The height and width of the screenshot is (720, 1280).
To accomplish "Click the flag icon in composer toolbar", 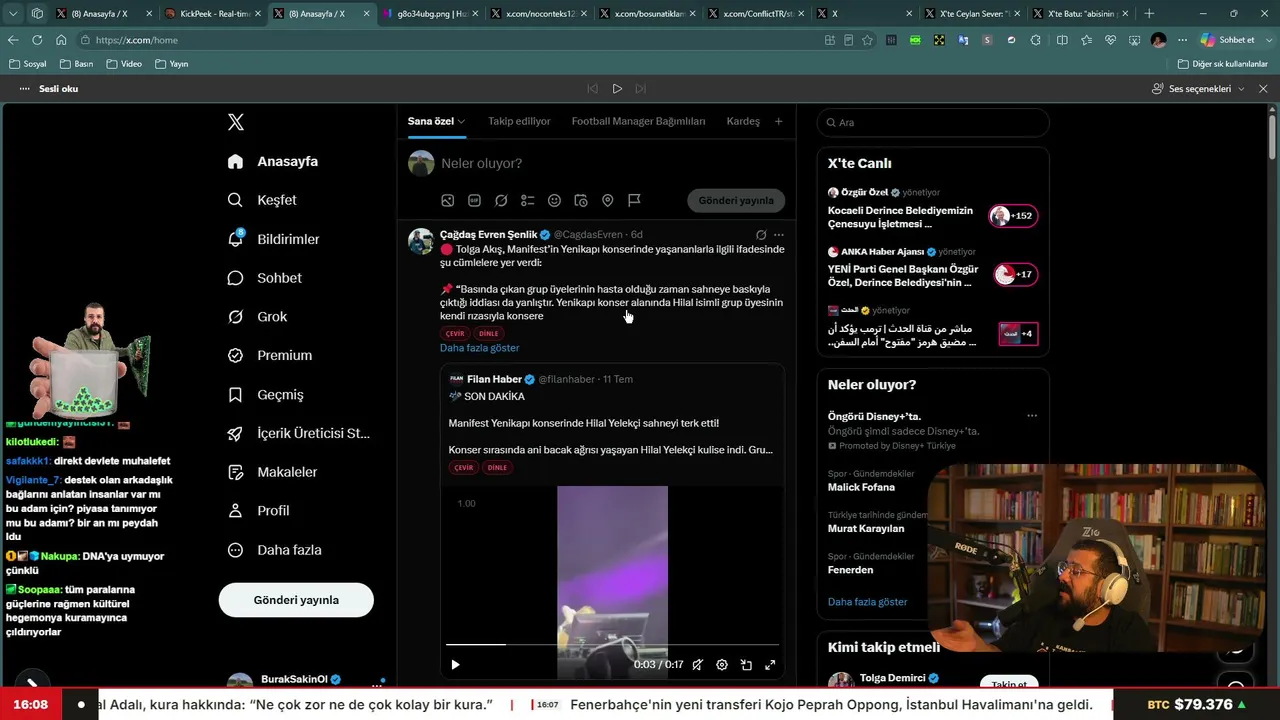I will [x=634, y=200].
